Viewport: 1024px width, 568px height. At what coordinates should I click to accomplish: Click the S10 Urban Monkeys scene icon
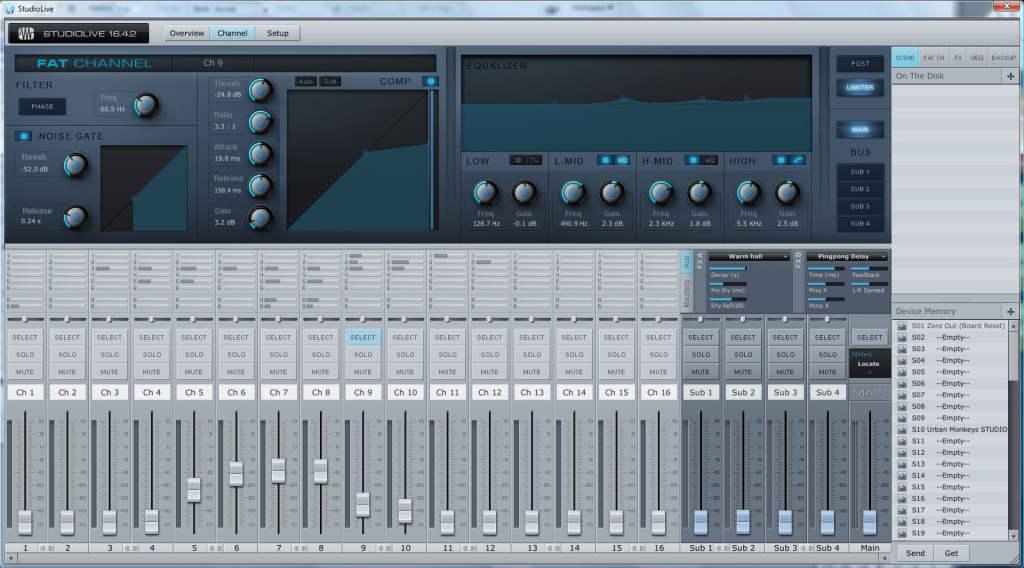[902, 430]
